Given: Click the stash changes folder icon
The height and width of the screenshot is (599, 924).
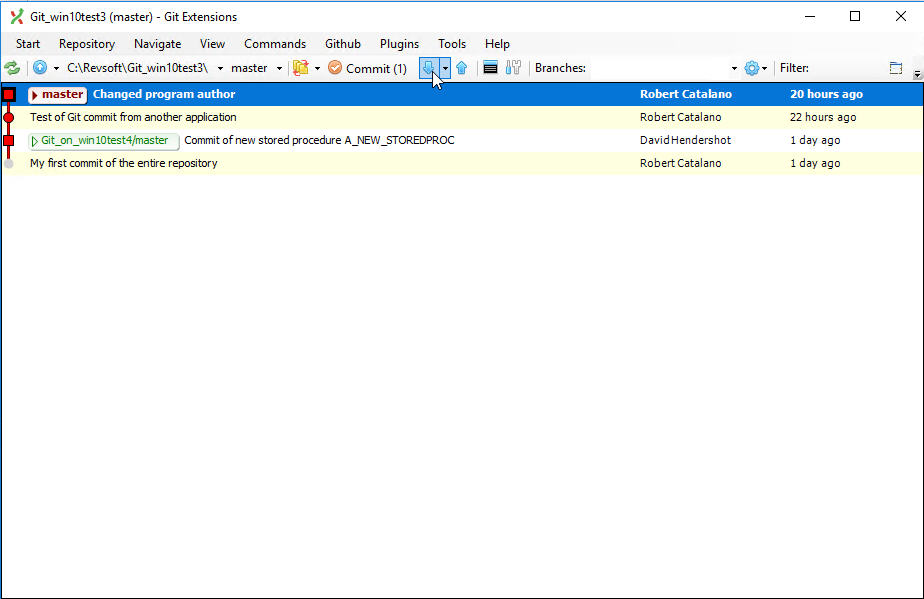Looking at the screenshot, I should 301,68.
